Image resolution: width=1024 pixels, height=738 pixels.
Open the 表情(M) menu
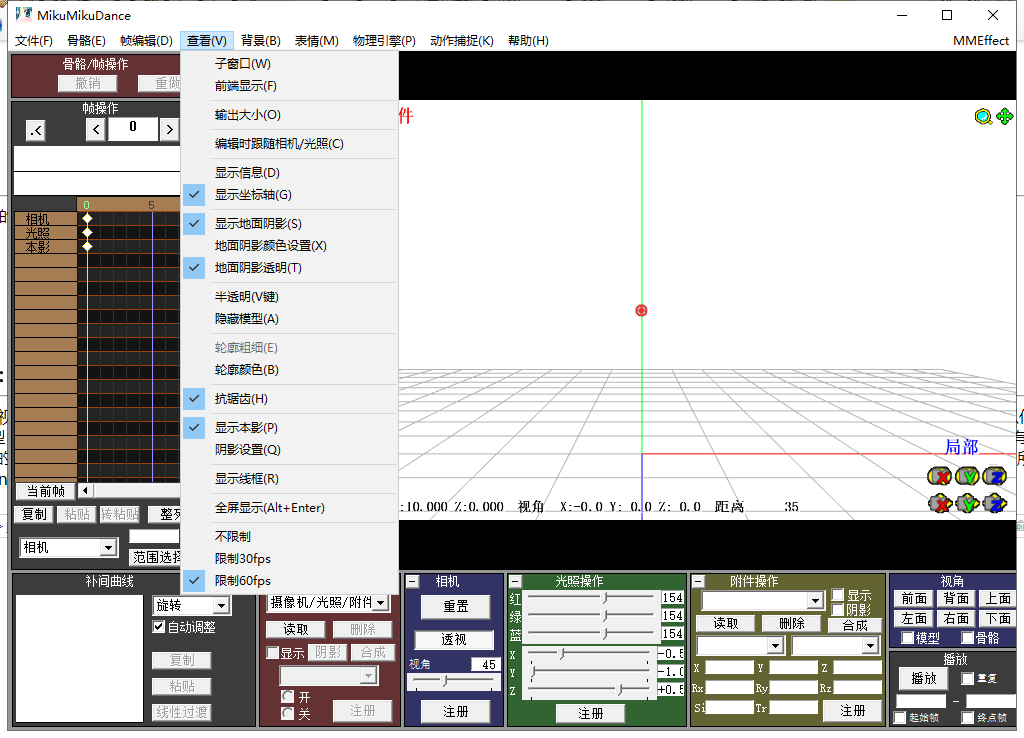(317, 40)
